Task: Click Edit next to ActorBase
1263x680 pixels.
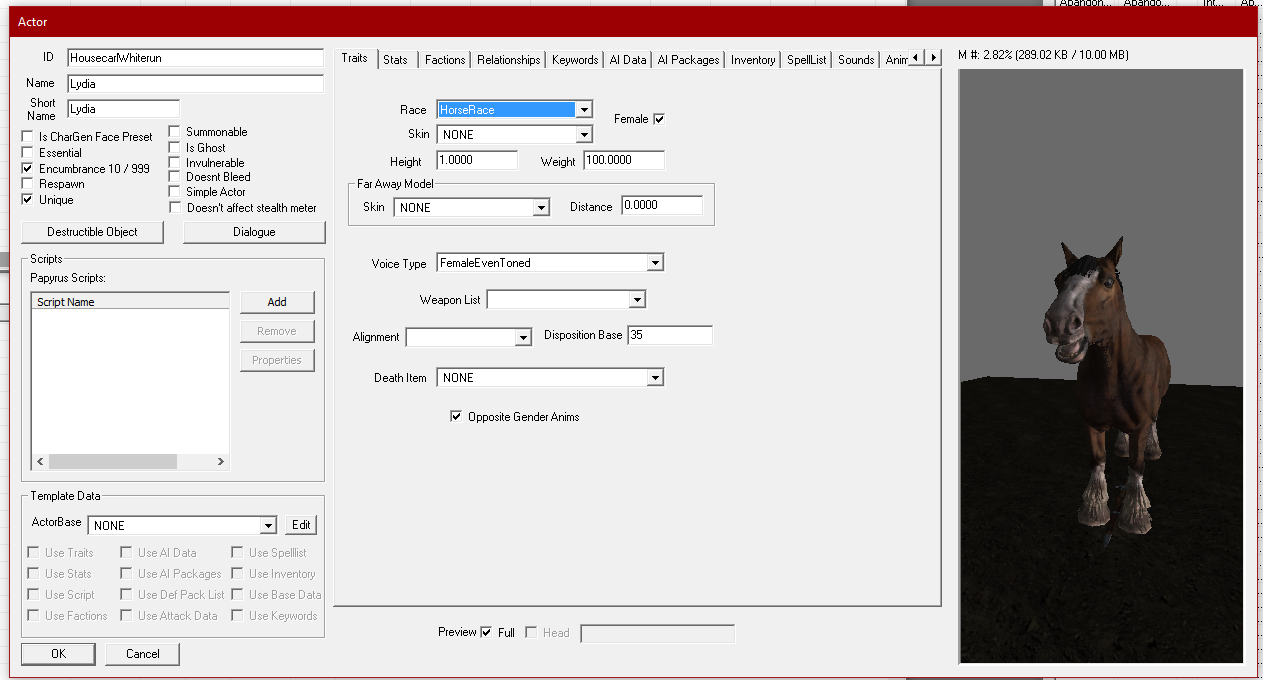Action: 301,525
